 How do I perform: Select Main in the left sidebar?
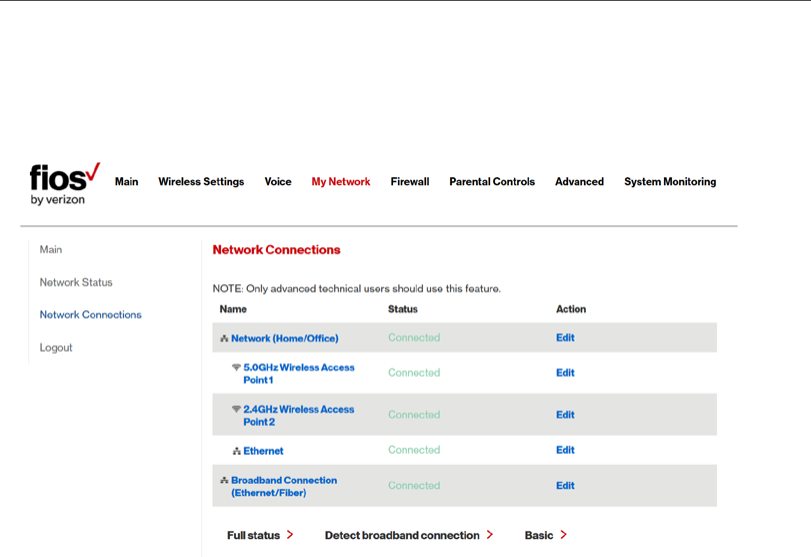pyautogui.click(x=51, y=249)
